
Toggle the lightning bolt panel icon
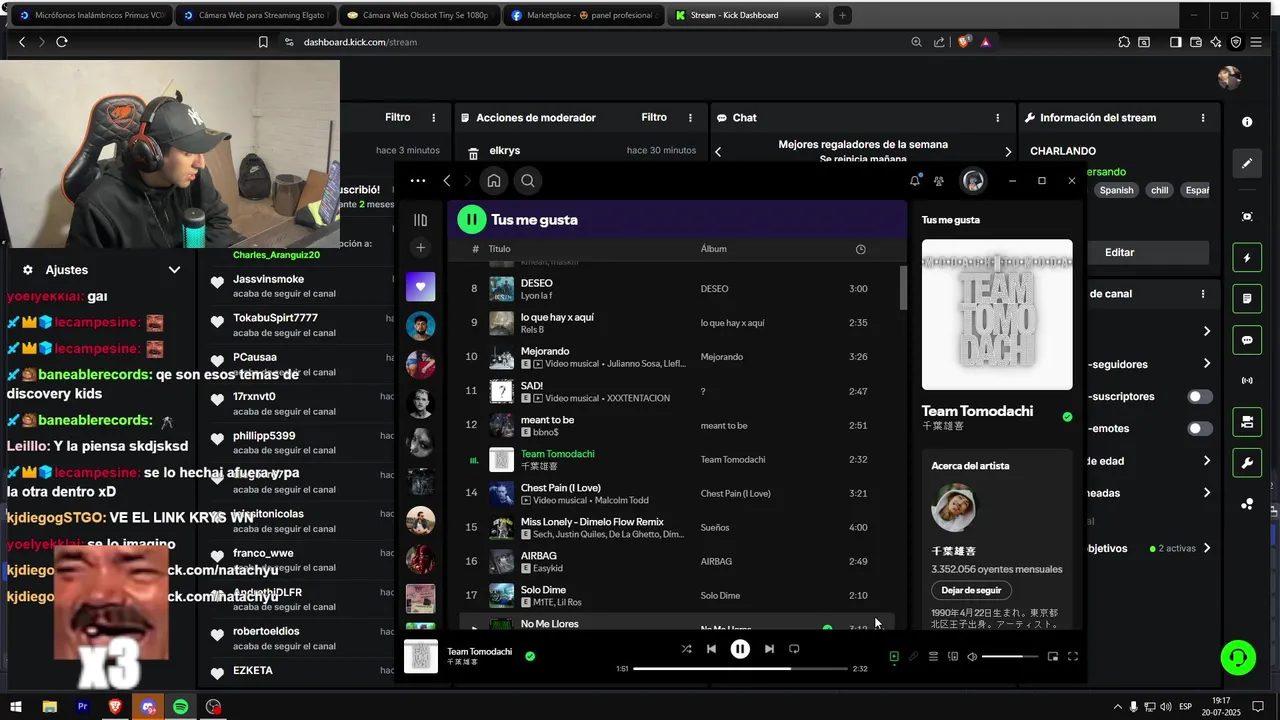tap(1247, 258)
